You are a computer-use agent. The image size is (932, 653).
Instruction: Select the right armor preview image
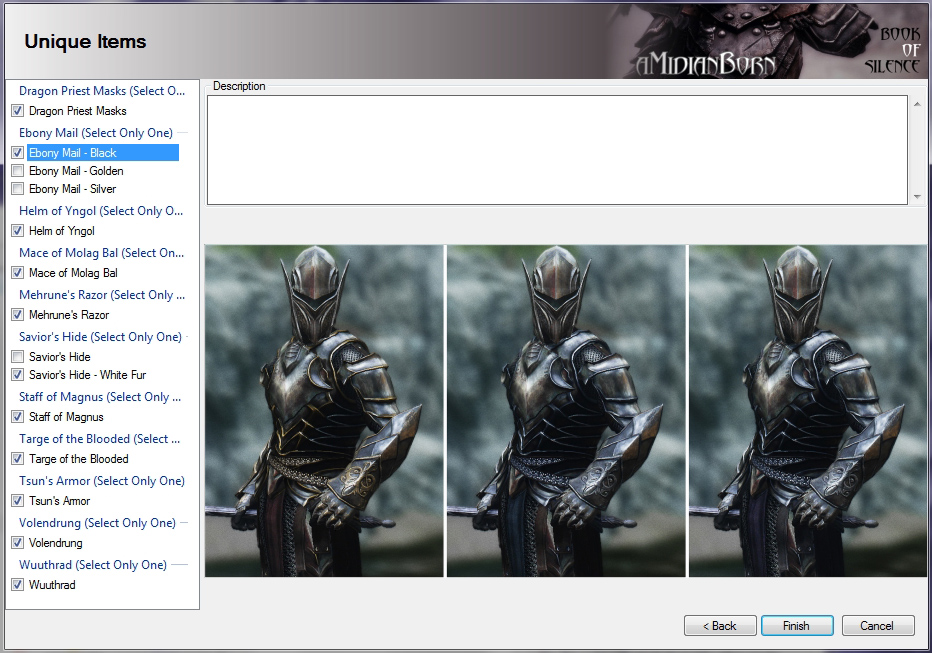coord(808,411)
